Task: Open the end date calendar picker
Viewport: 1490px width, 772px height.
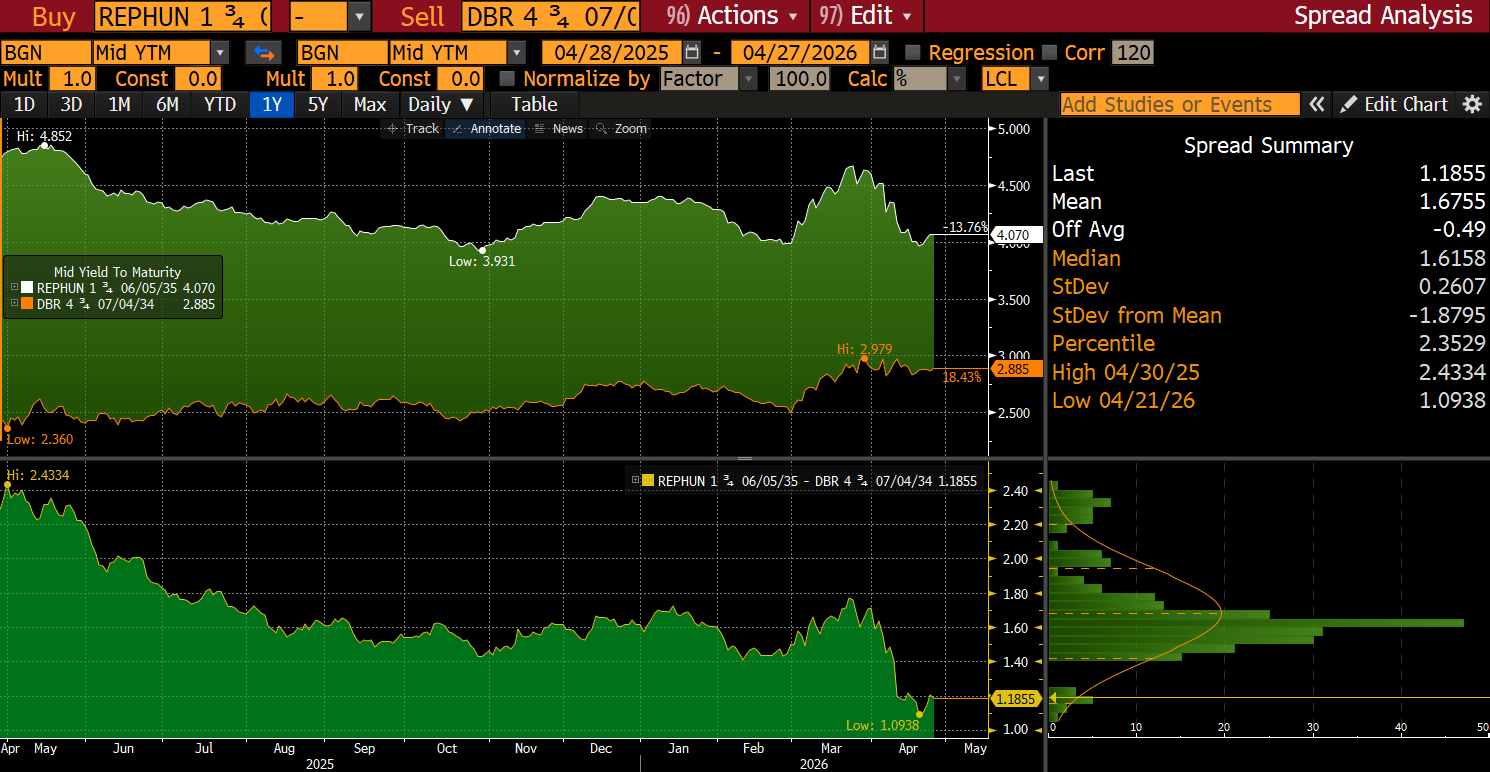Action: pos(879,53)
